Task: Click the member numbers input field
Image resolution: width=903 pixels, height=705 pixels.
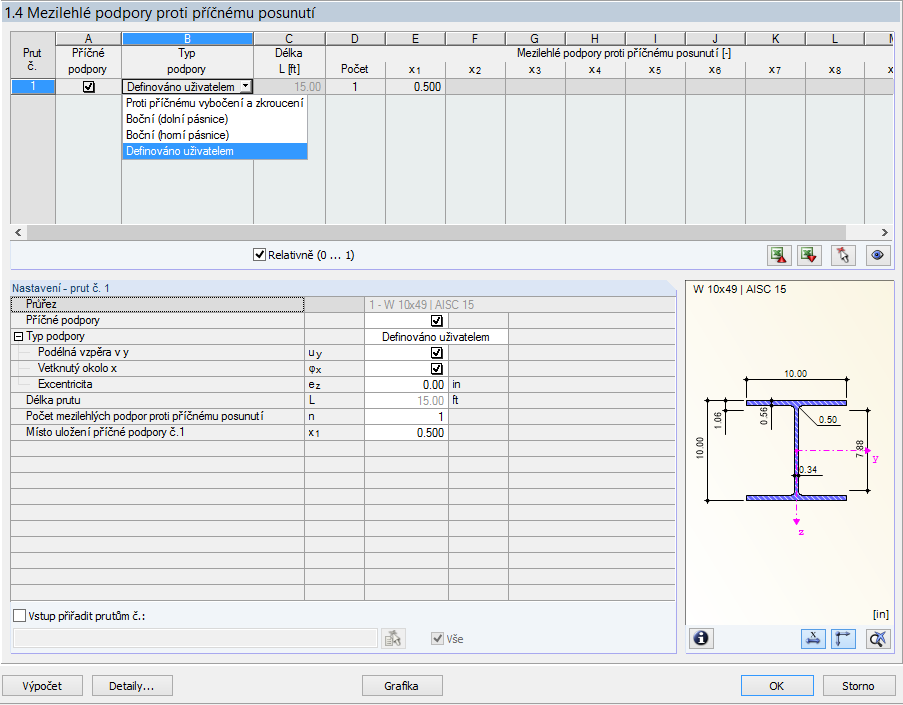Action: point(195,638)
